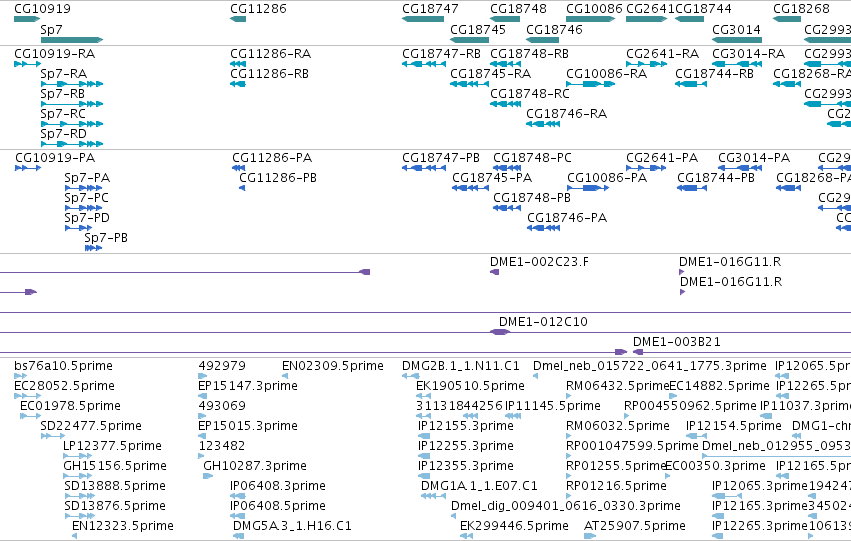Open the 123482 feature label

pos(221,446)
